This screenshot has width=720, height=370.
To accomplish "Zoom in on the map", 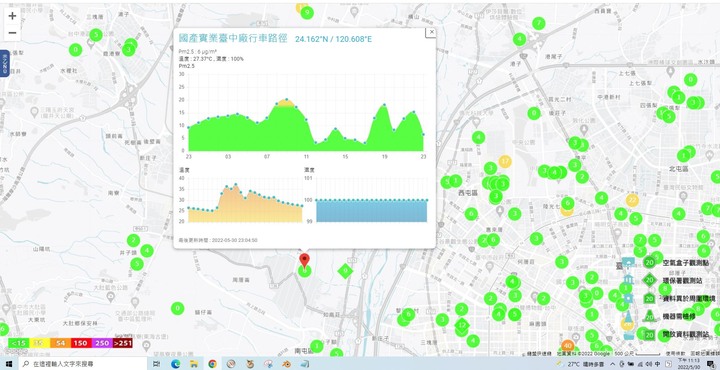I will [12, 16].
